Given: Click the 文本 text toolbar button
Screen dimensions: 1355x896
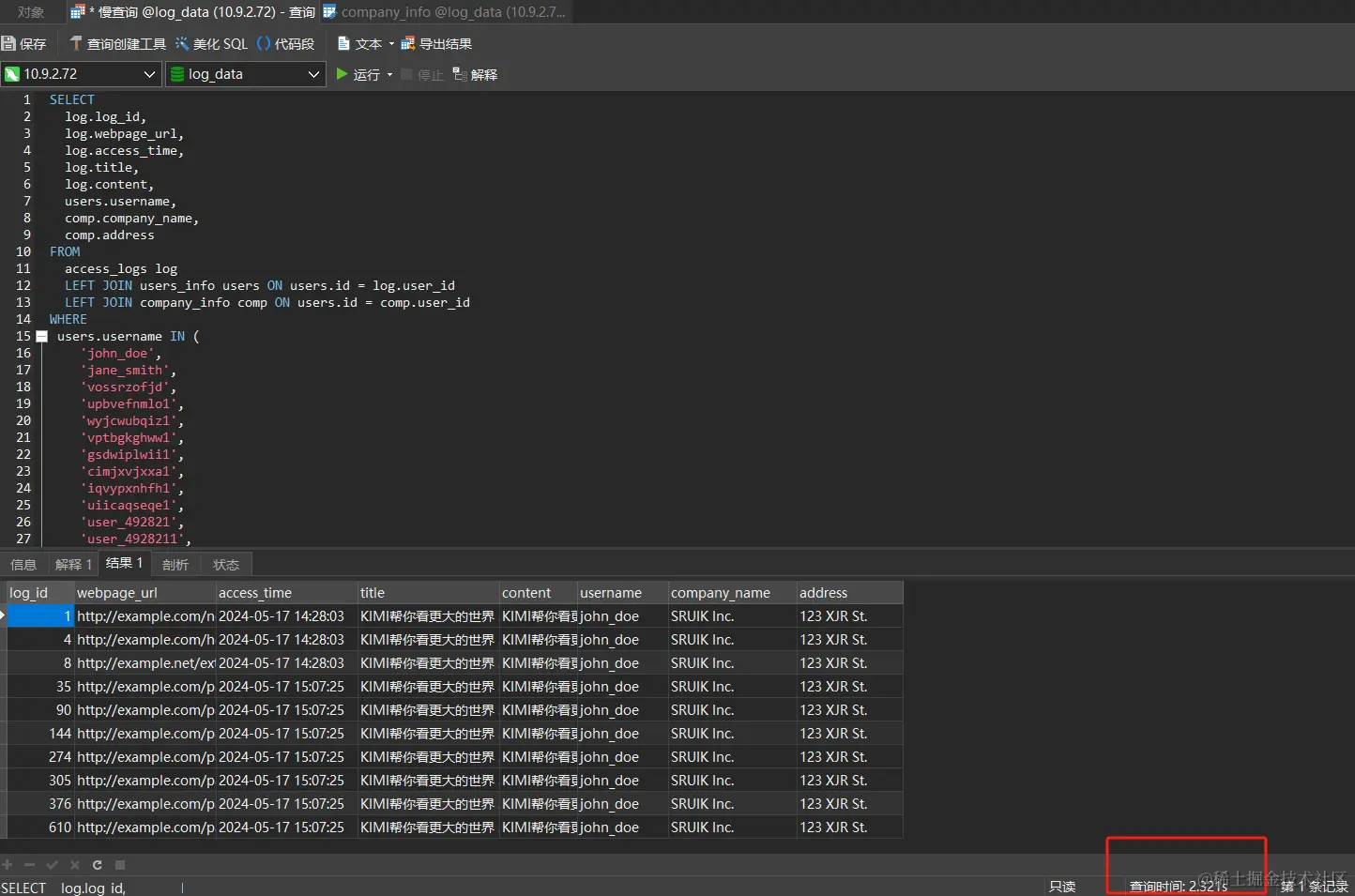Looking at the screenshot, I should click(360, 44).
